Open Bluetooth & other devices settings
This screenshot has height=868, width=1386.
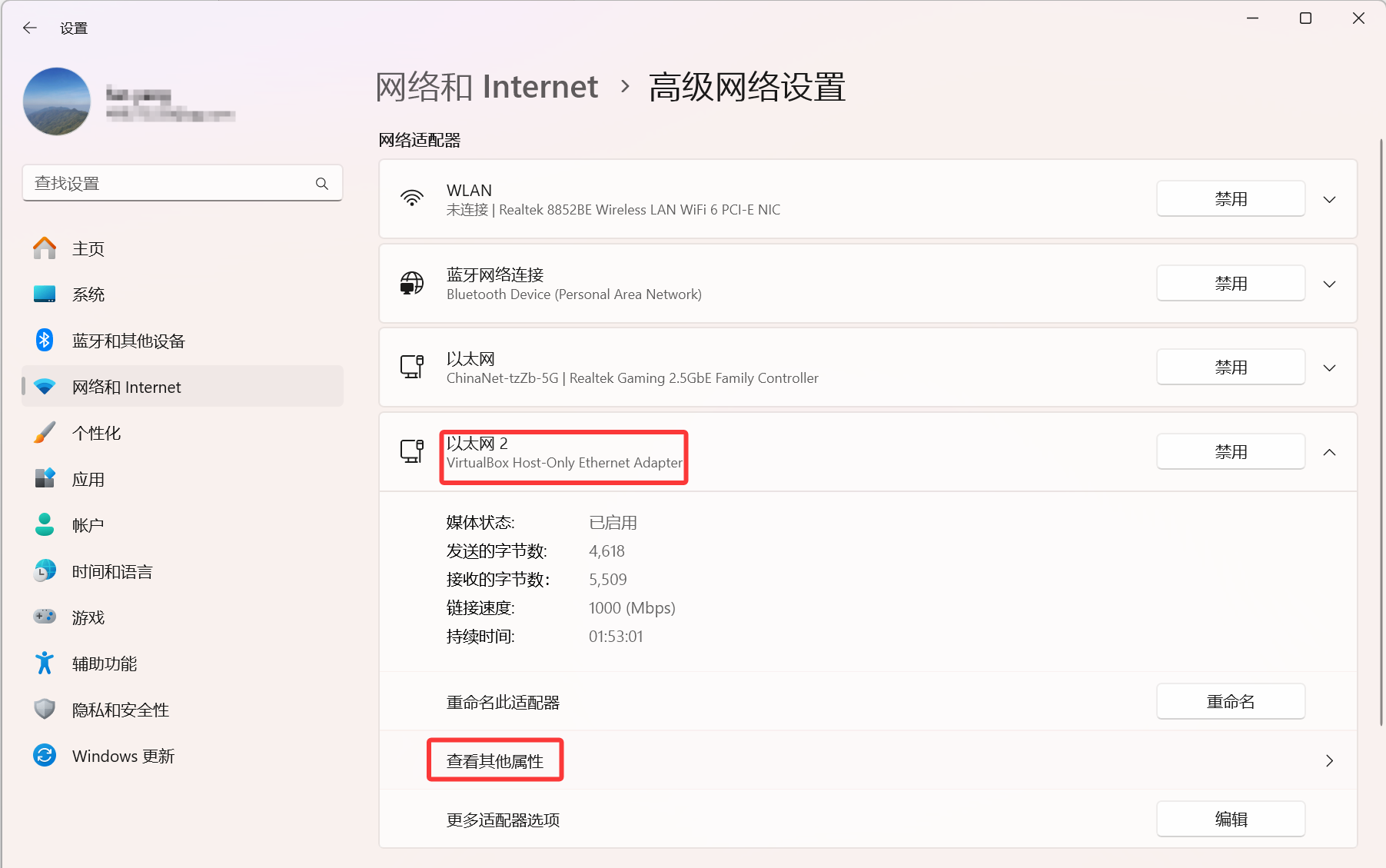(x=128, y=341)
